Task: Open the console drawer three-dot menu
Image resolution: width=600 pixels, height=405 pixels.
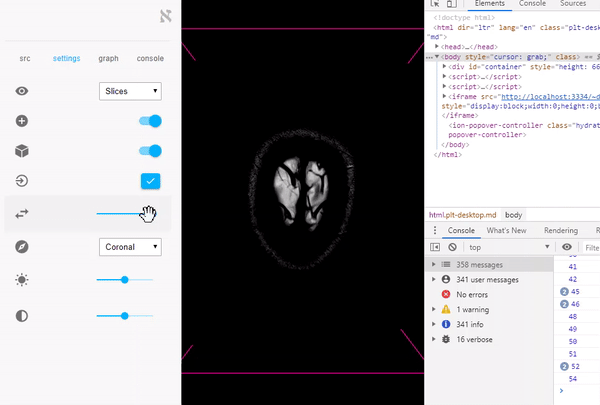Action: pyautogui.click(x=435, y=230)
